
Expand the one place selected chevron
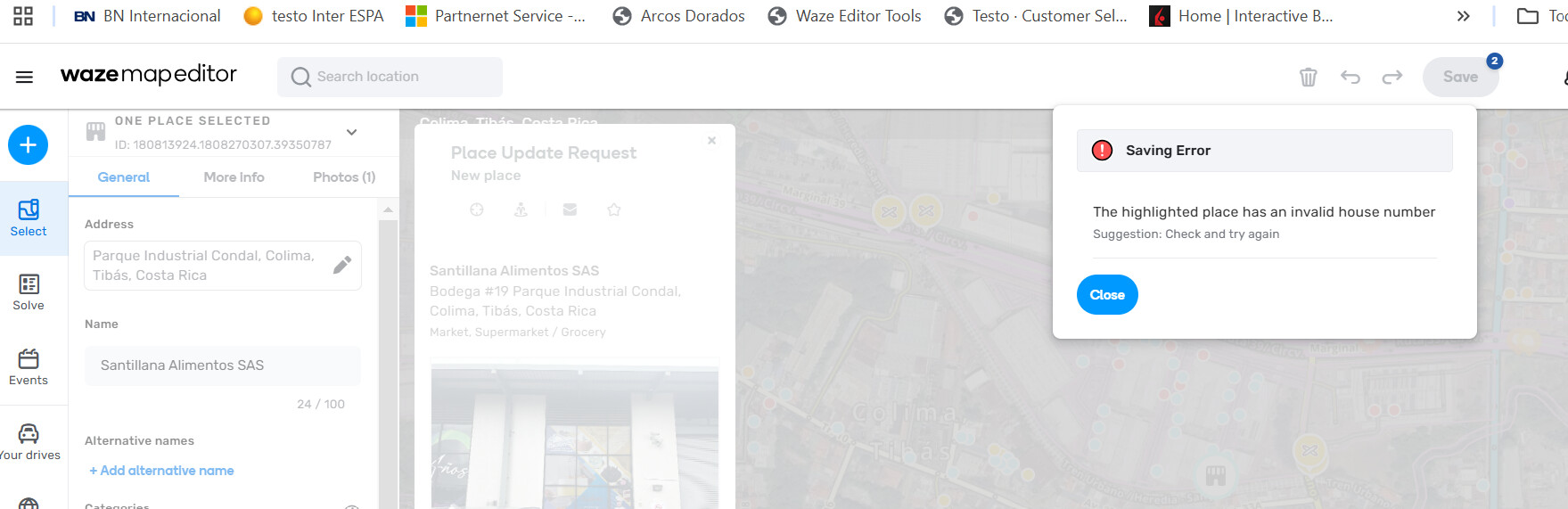coord(352,132)
